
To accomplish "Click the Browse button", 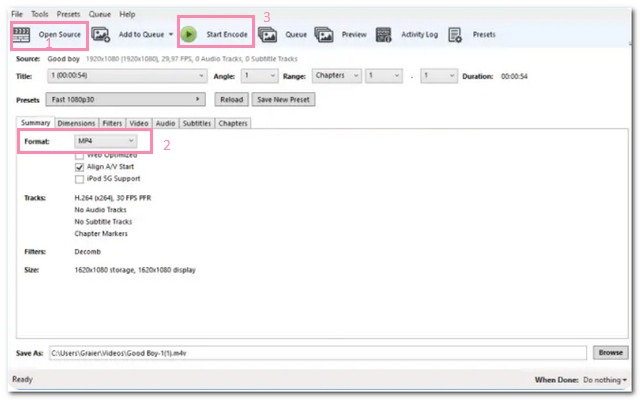I will coord(609,353).
